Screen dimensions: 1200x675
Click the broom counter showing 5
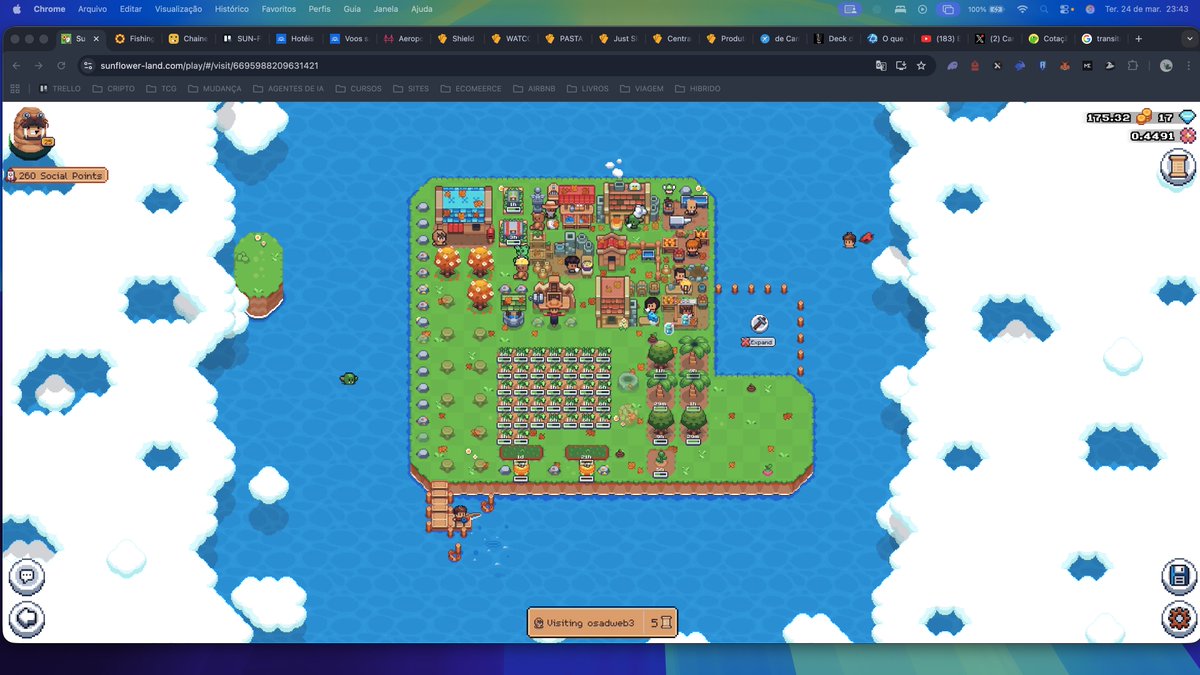(661, 622)
